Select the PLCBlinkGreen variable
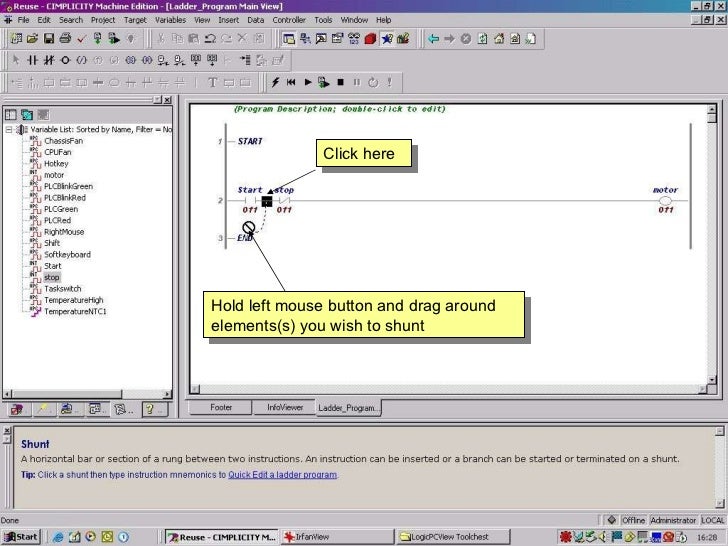The width and height of the screenshot is (728, 546). (x=68, y=186)
